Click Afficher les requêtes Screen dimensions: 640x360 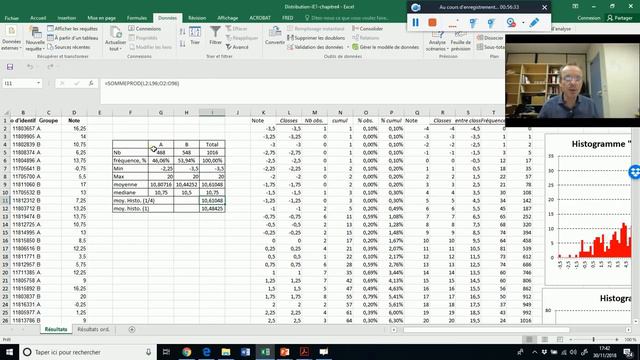(73, 29)
